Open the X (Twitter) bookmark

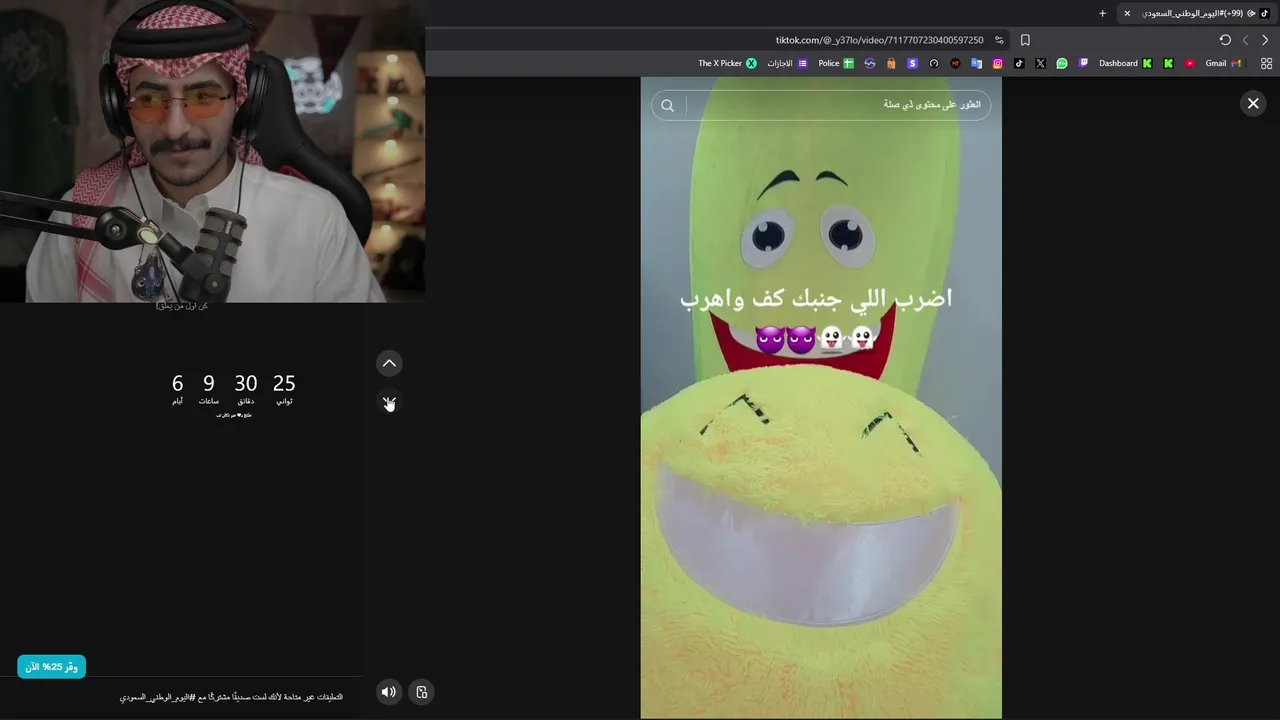[x=1040, y=63]
